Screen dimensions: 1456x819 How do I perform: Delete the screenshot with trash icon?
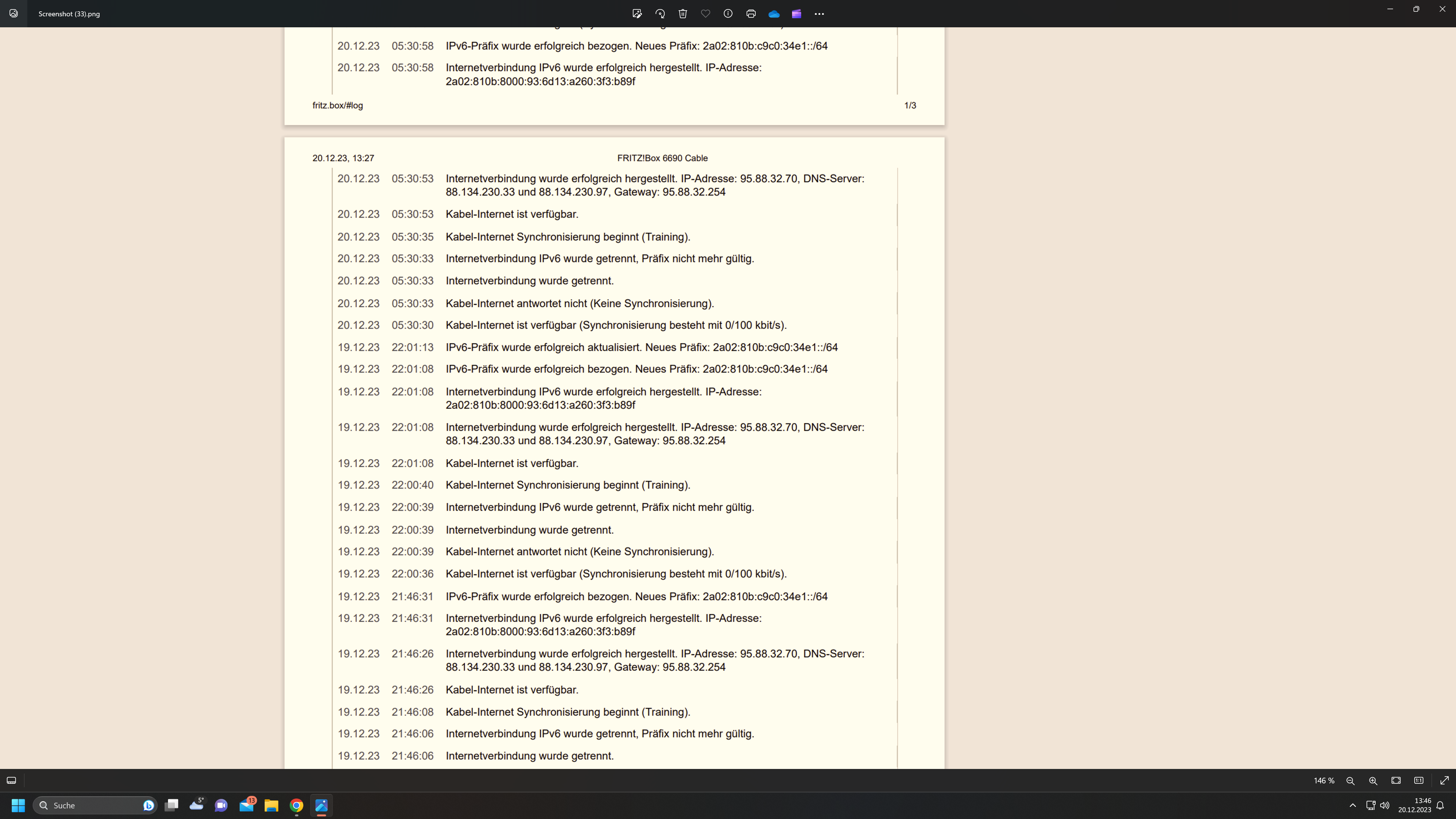click(683, 14)
